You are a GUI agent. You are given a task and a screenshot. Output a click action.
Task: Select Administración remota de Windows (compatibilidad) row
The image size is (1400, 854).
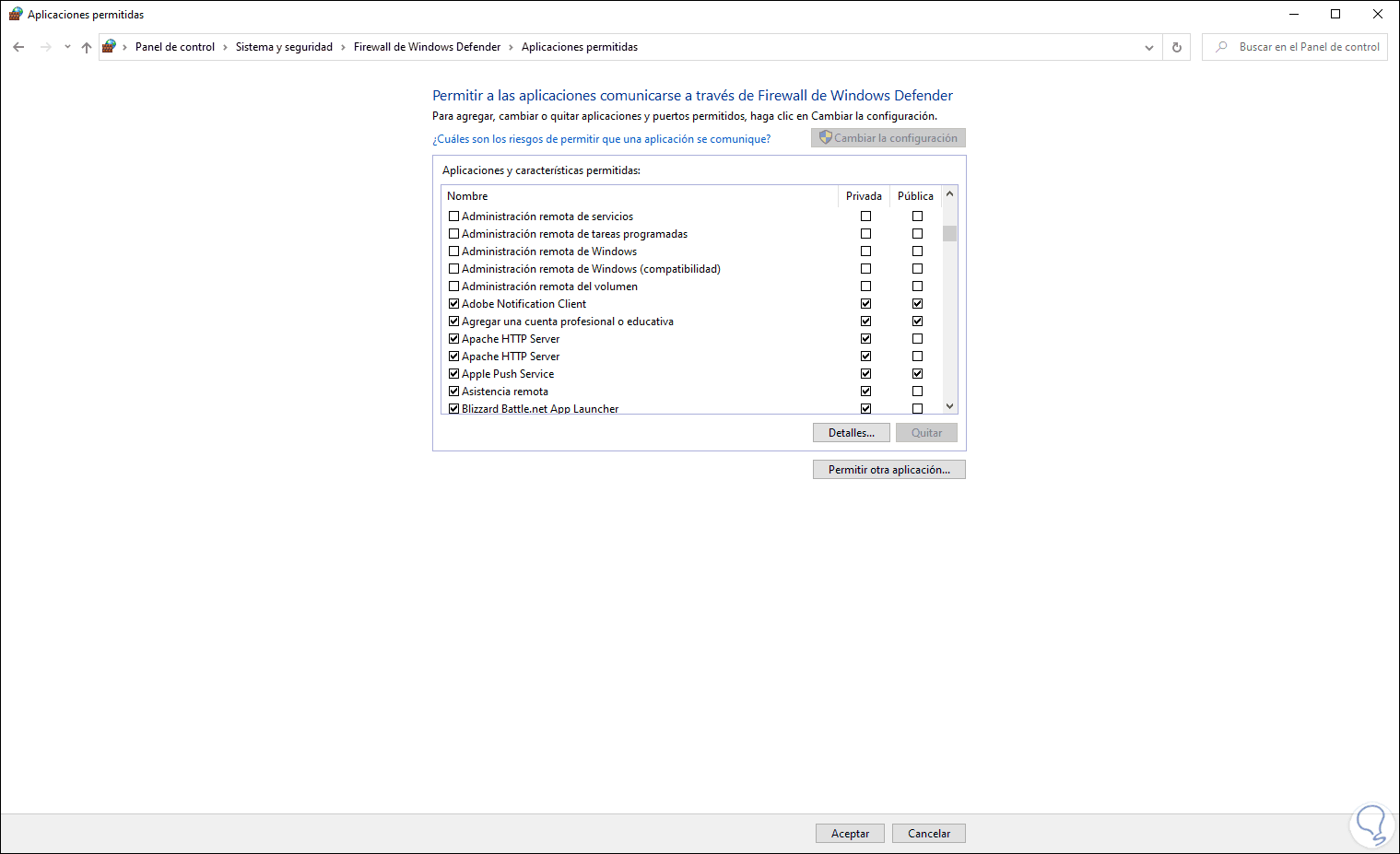[691, 269]
